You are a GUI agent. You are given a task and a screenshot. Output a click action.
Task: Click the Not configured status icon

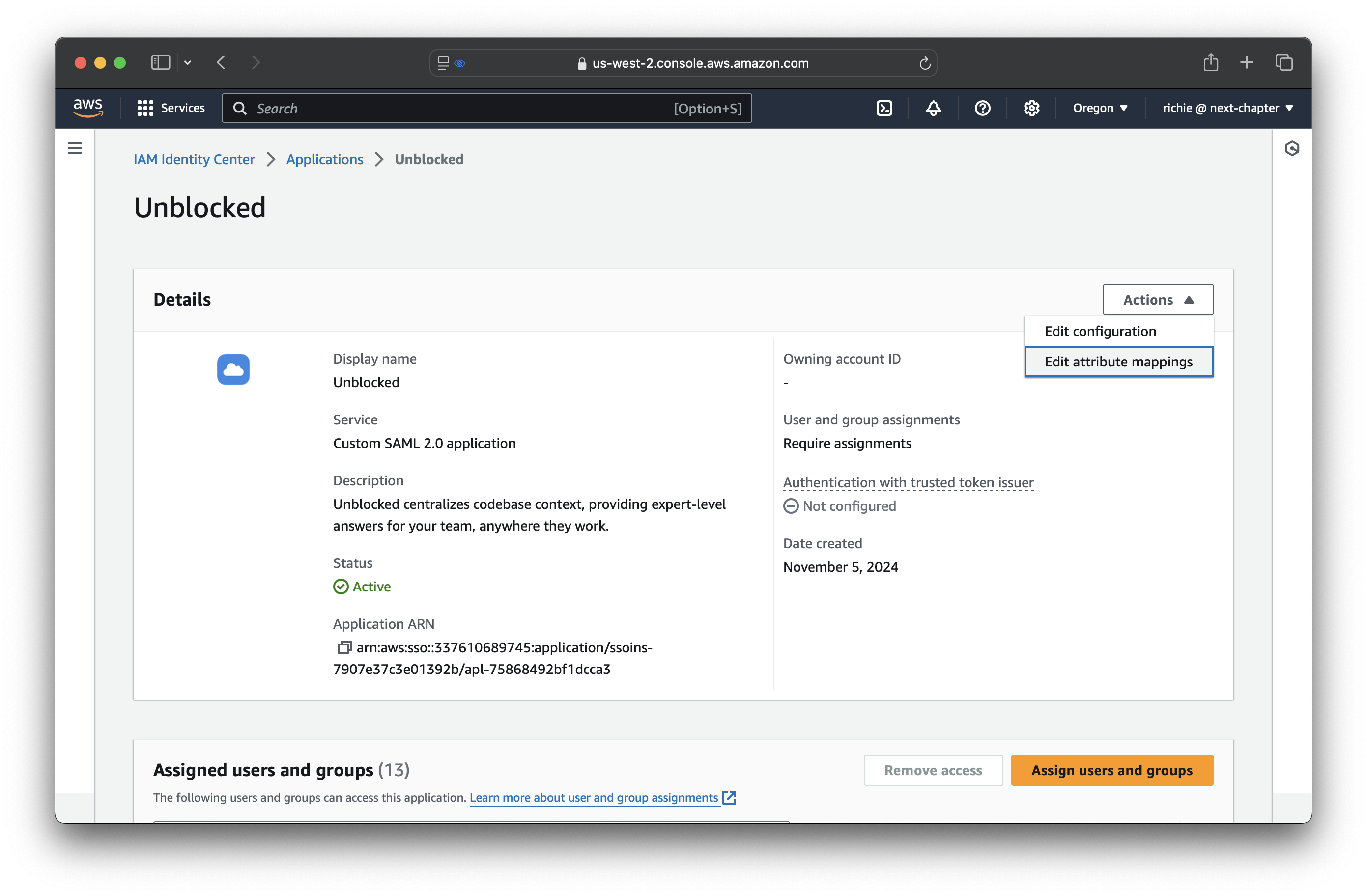click(x=791, y=506)
